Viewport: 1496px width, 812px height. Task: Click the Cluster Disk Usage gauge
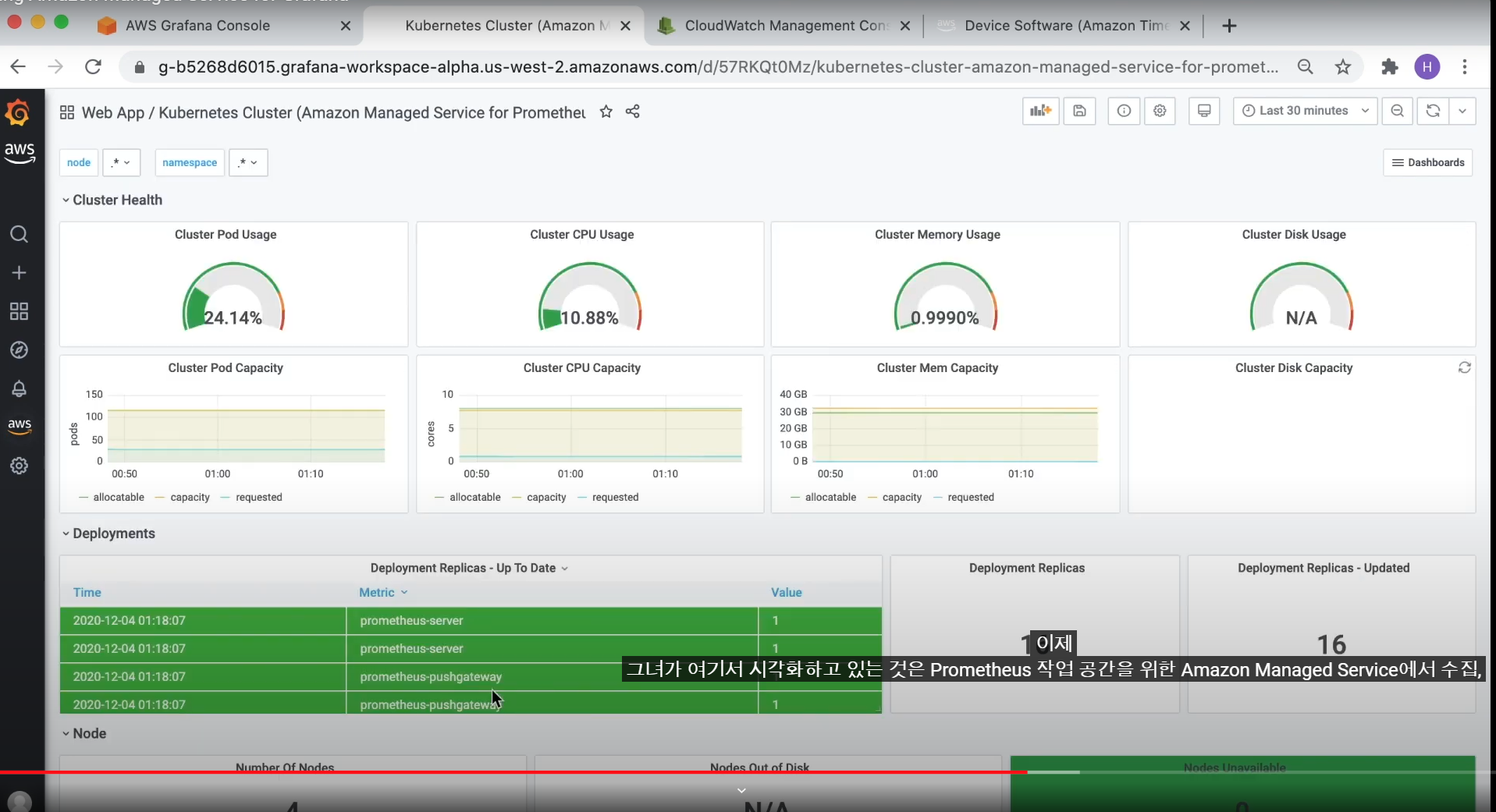1302,297
